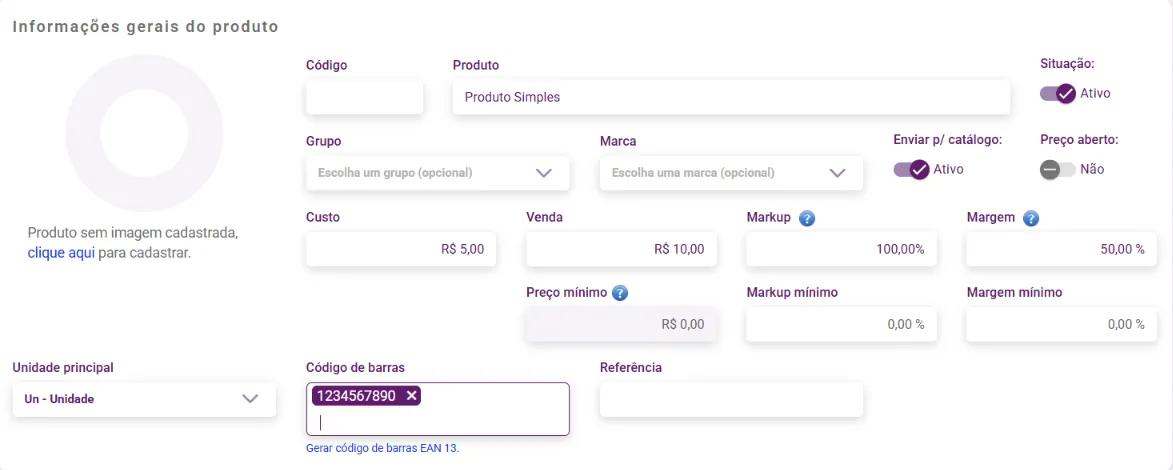Viewport: 1173px width, 470px height.
Task: Remove barcode tag 1234567890 with X
Action: tap(411, 396)
